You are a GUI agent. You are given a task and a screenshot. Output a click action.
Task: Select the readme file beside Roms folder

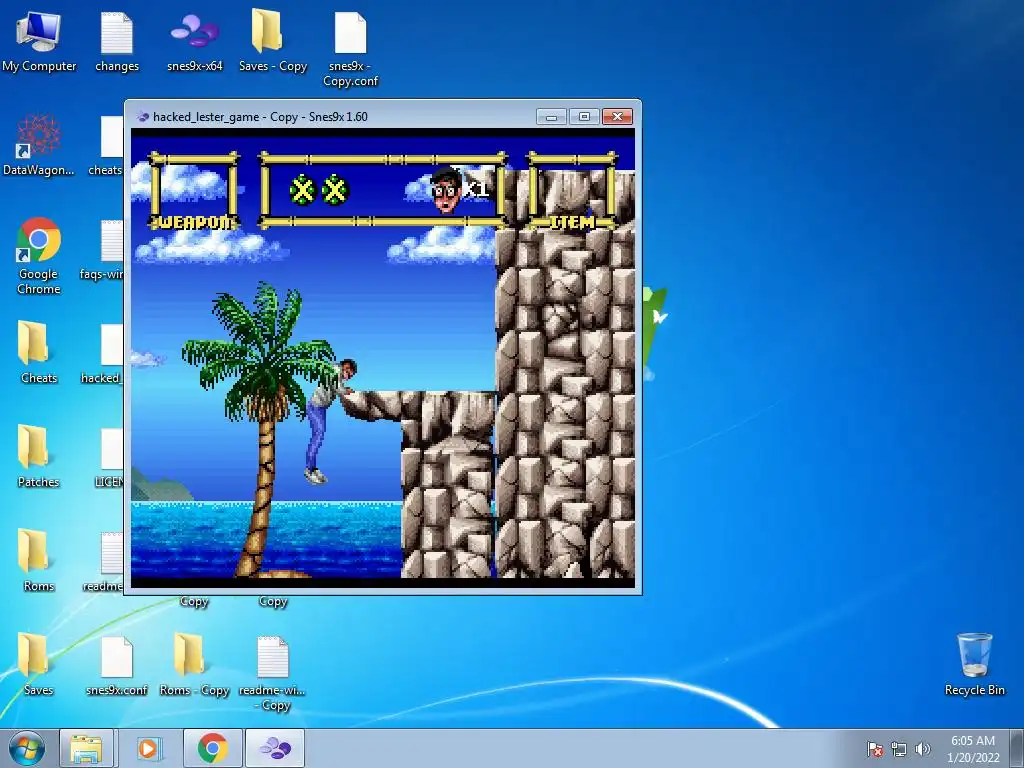[x=104, y=561]
